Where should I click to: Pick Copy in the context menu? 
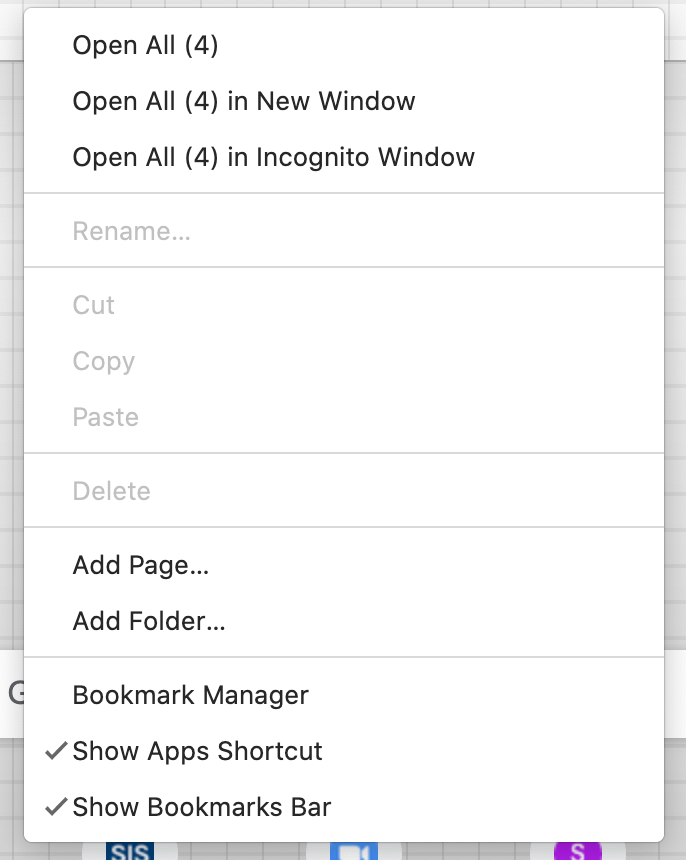coord(104,361)
